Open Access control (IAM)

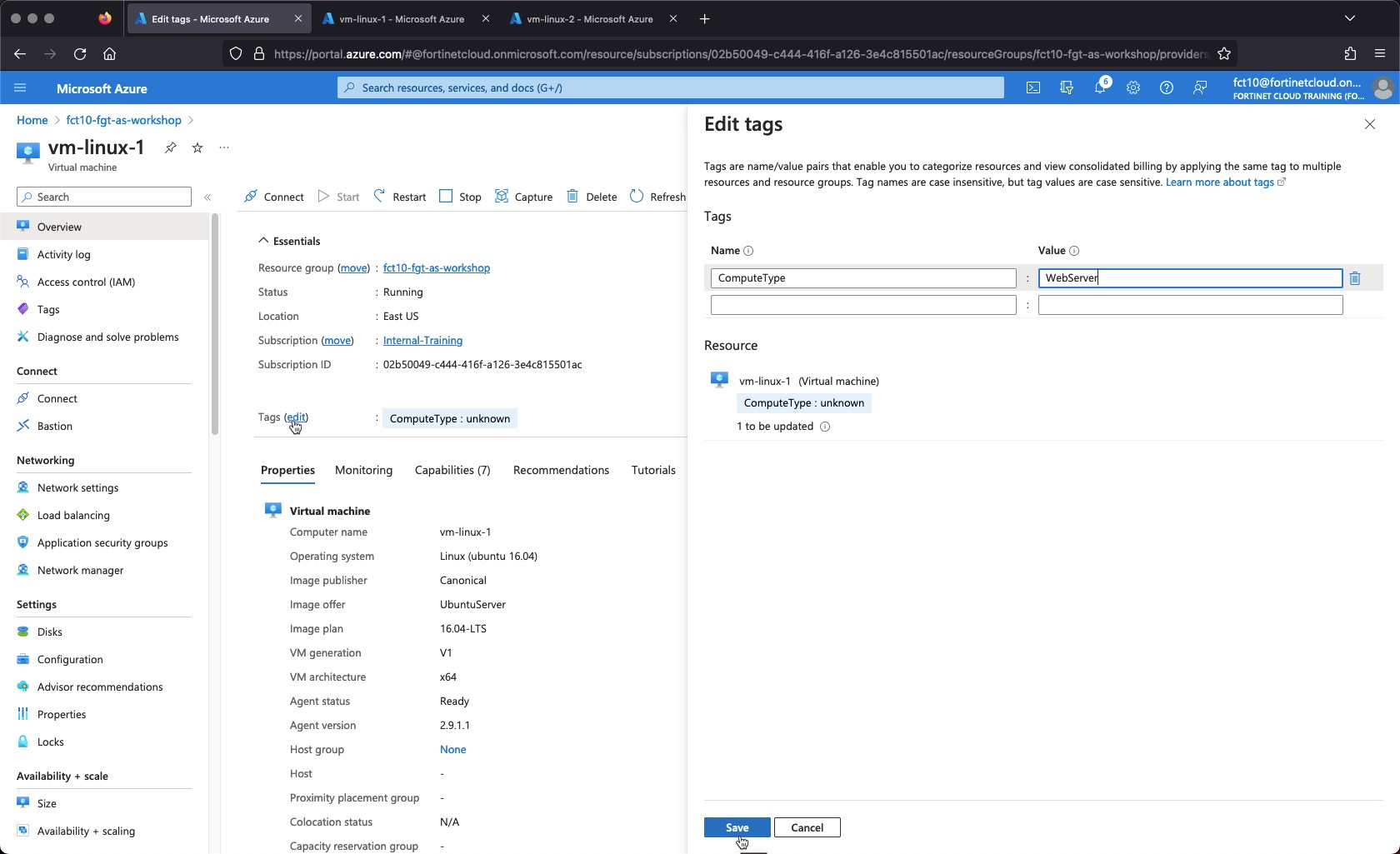104,282
